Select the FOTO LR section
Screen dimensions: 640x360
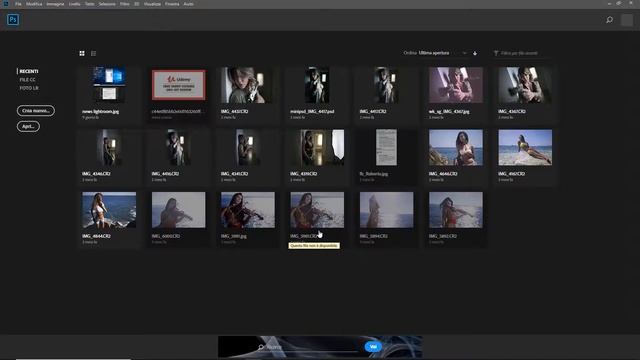(x=29, y=88)
